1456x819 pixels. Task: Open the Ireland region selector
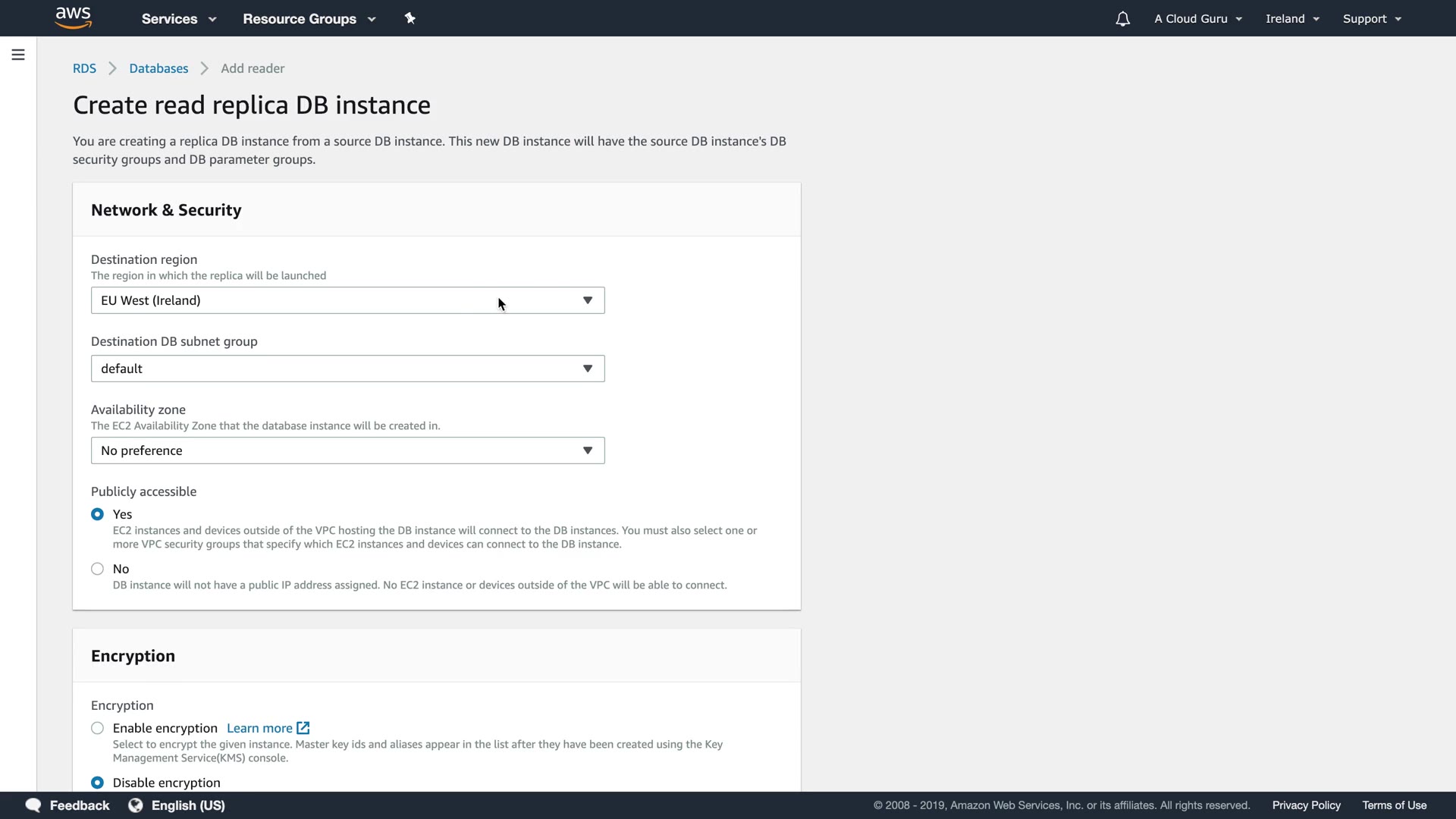click(x=1292, y=19)
